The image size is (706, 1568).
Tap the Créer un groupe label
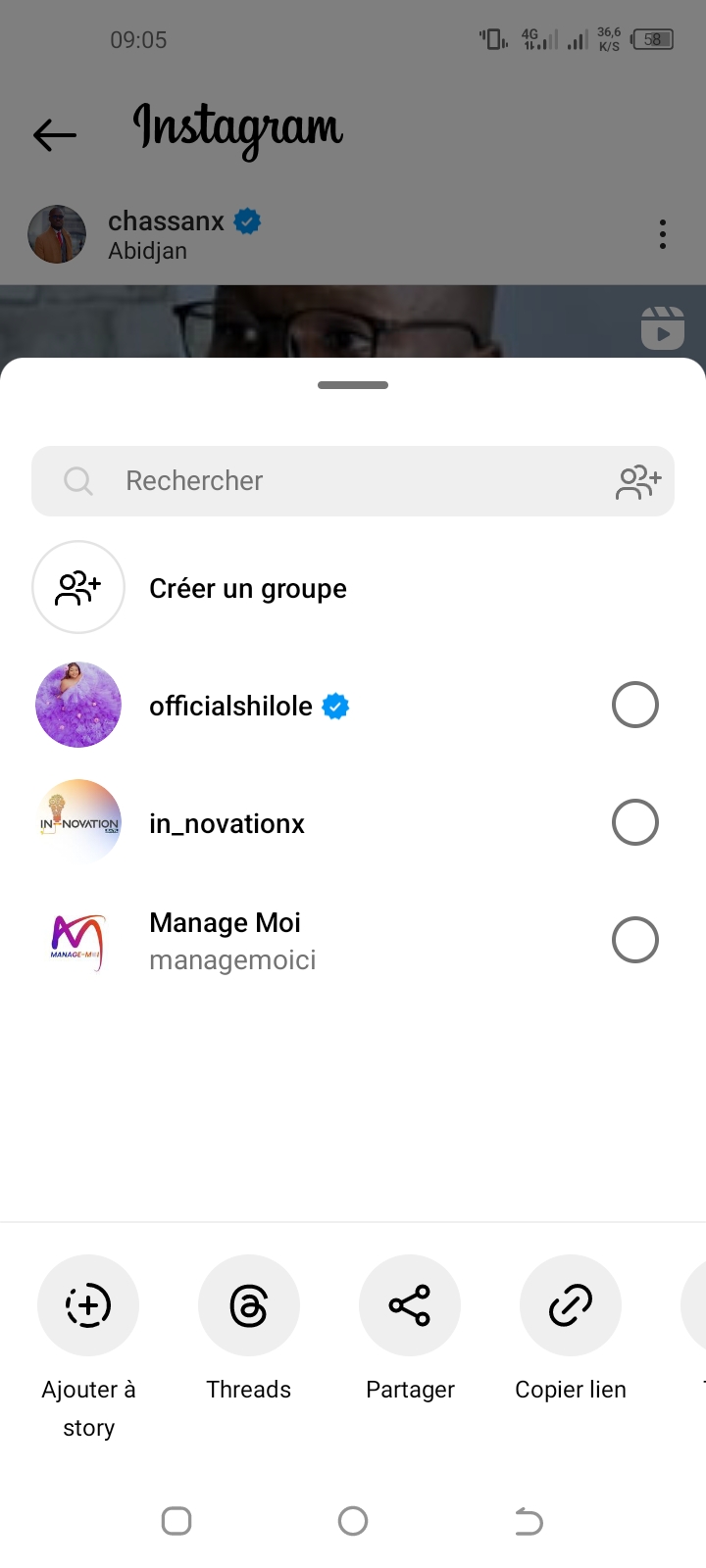click(248, 588)
